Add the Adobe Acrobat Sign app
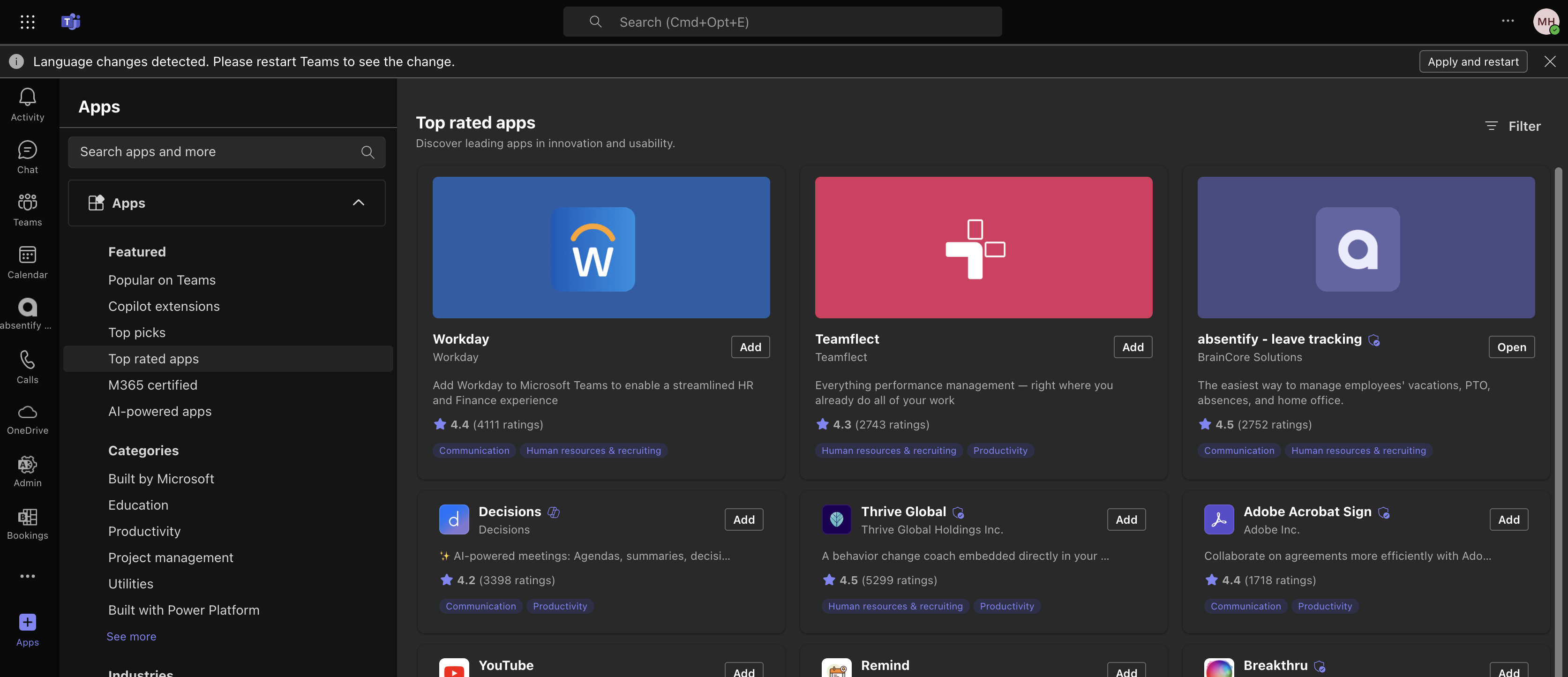 (x=1508, y=519)
